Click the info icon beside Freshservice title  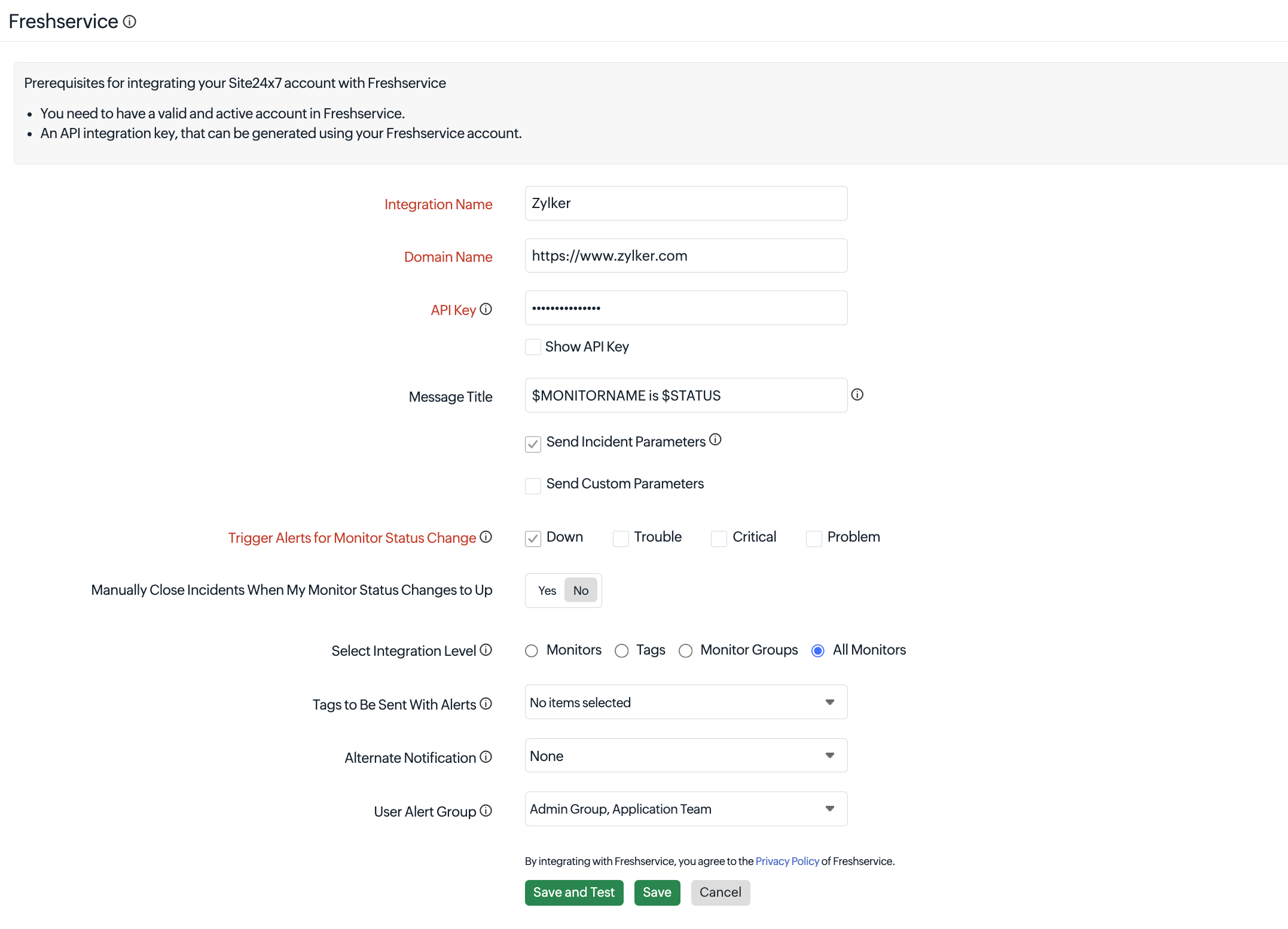tap(130, 22)
